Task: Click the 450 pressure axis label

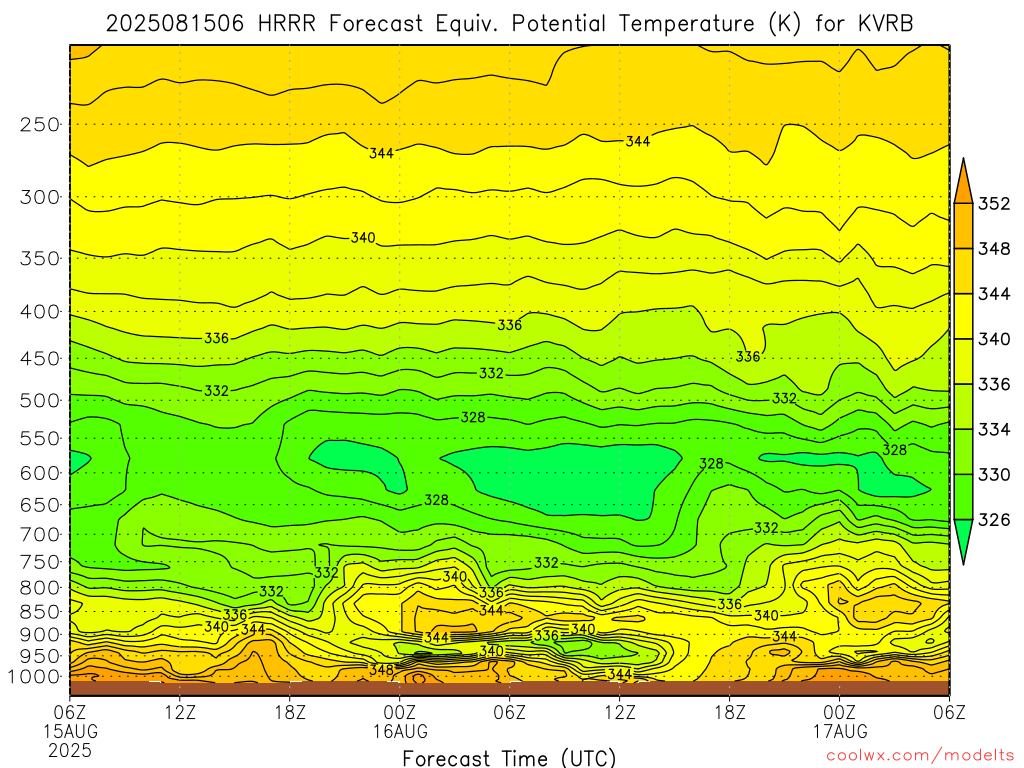Action: 40,359
